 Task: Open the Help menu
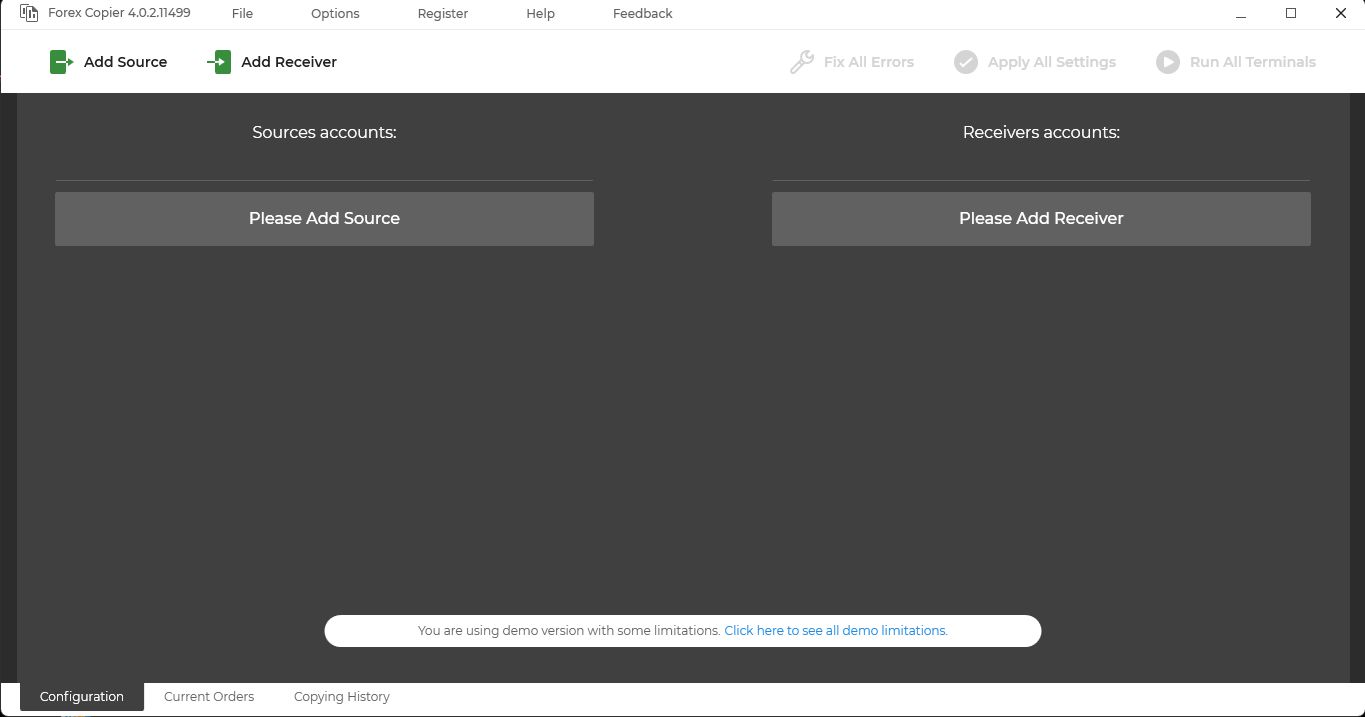[540, 13]
